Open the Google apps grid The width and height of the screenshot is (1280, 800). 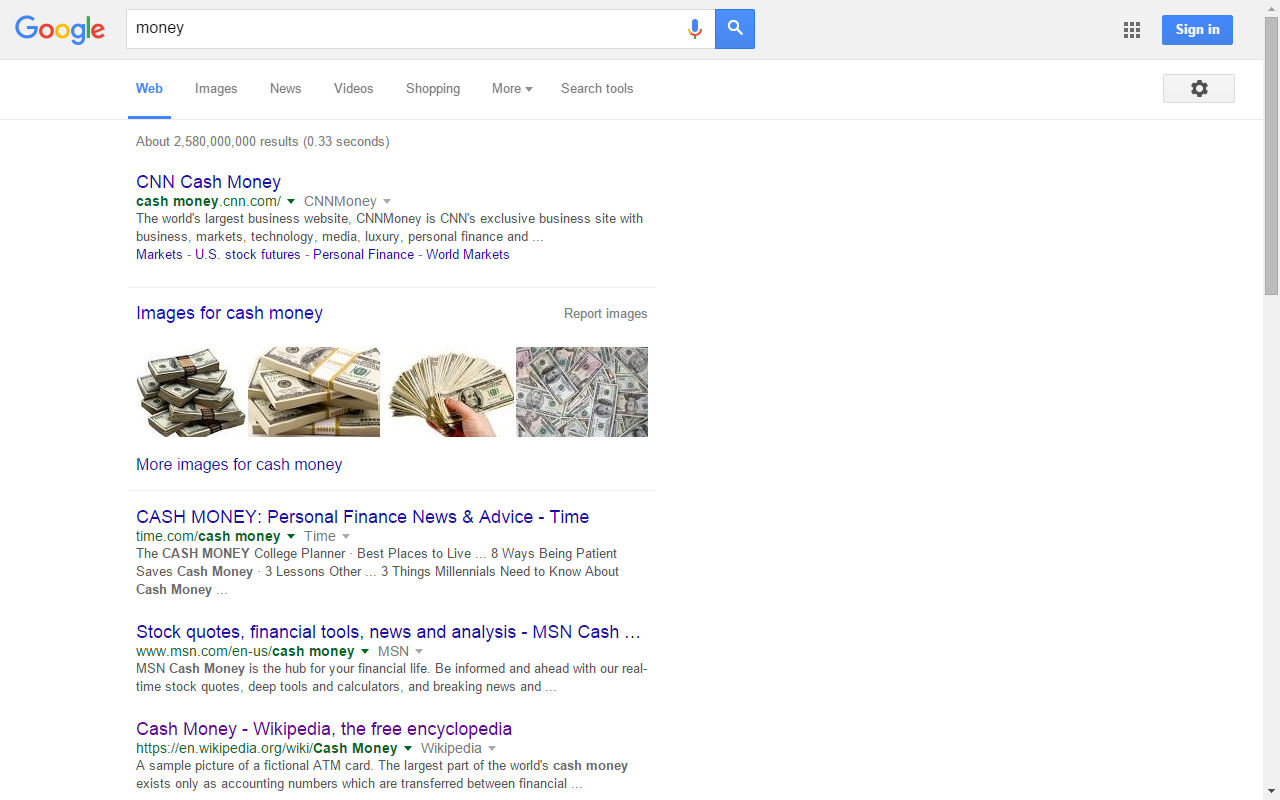[x=1132, y=30]
